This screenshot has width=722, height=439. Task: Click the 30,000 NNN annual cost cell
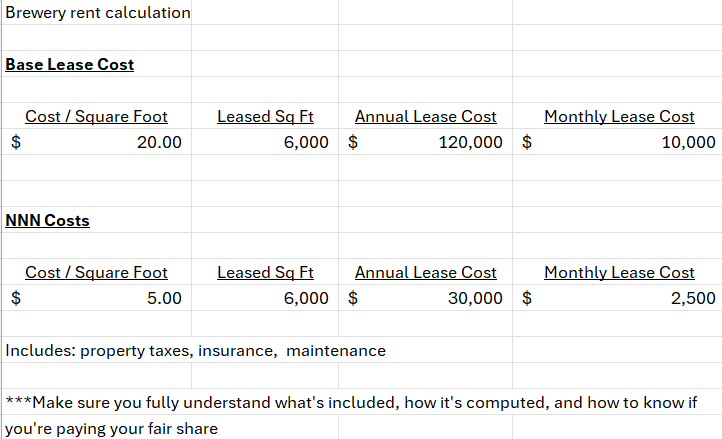[475, 298]
